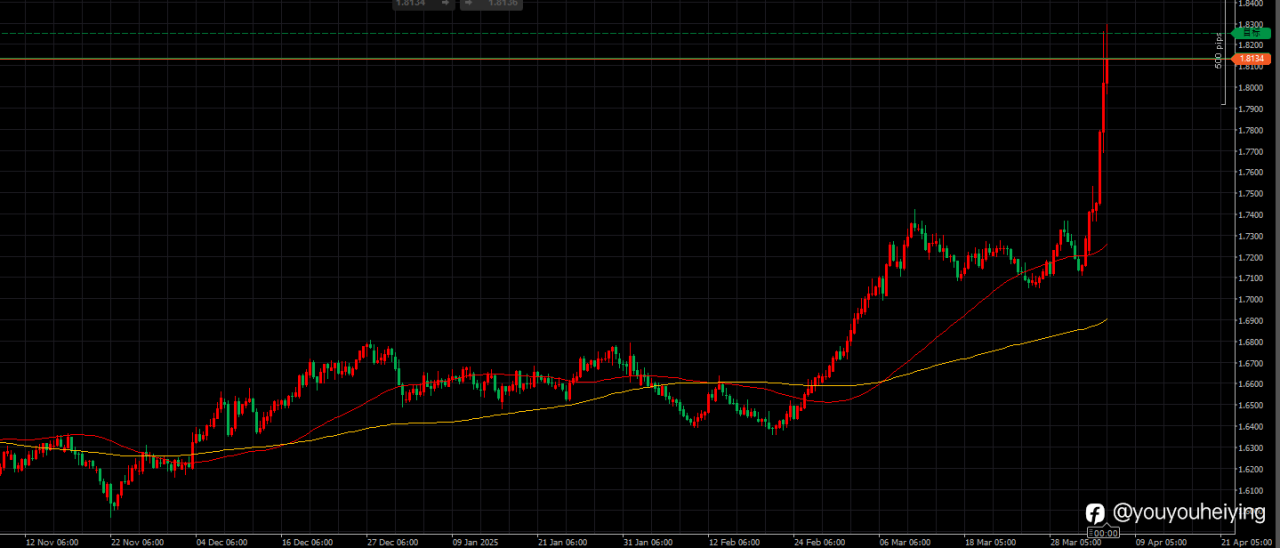The image size is (1280, 548).
Task: Click the 09 Jan 2025 time axis label
Action: [476, 542]
